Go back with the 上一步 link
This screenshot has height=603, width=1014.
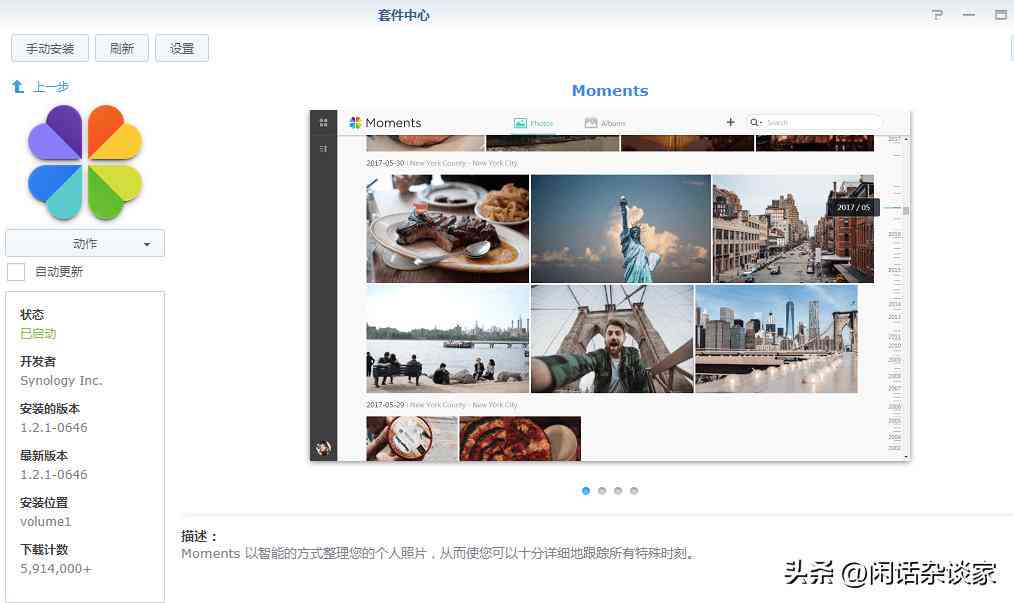click(51, 87)
